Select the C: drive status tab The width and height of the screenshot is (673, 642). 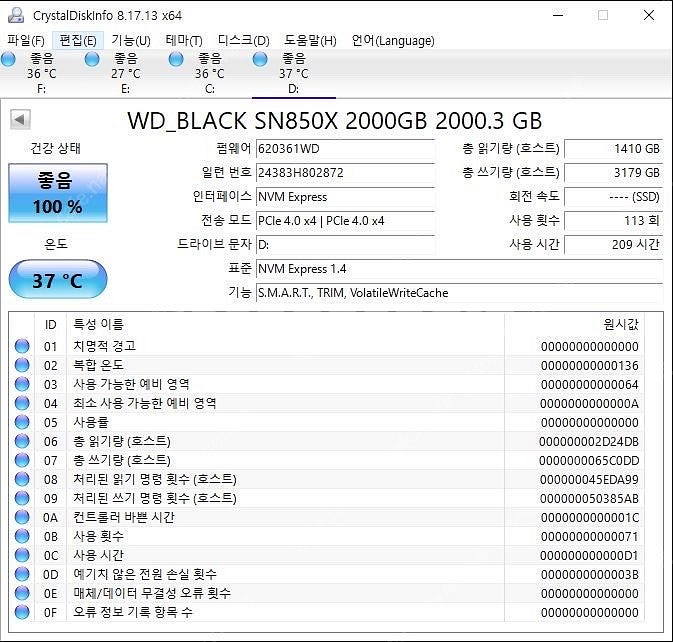[209, 73]
